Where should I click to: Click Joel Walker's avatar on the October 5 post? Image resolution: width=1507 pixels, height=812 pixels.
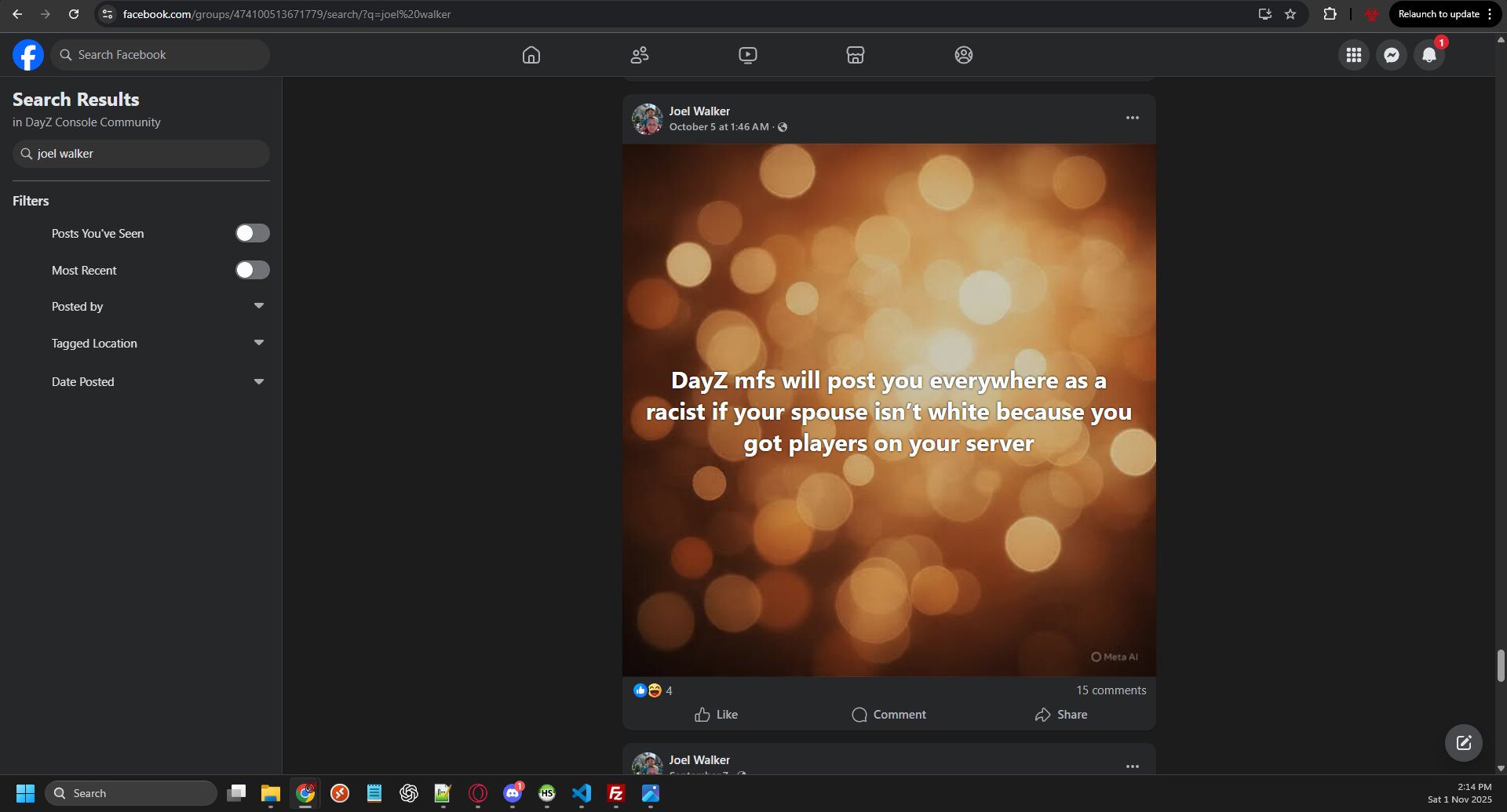click(x=648, y=119)
